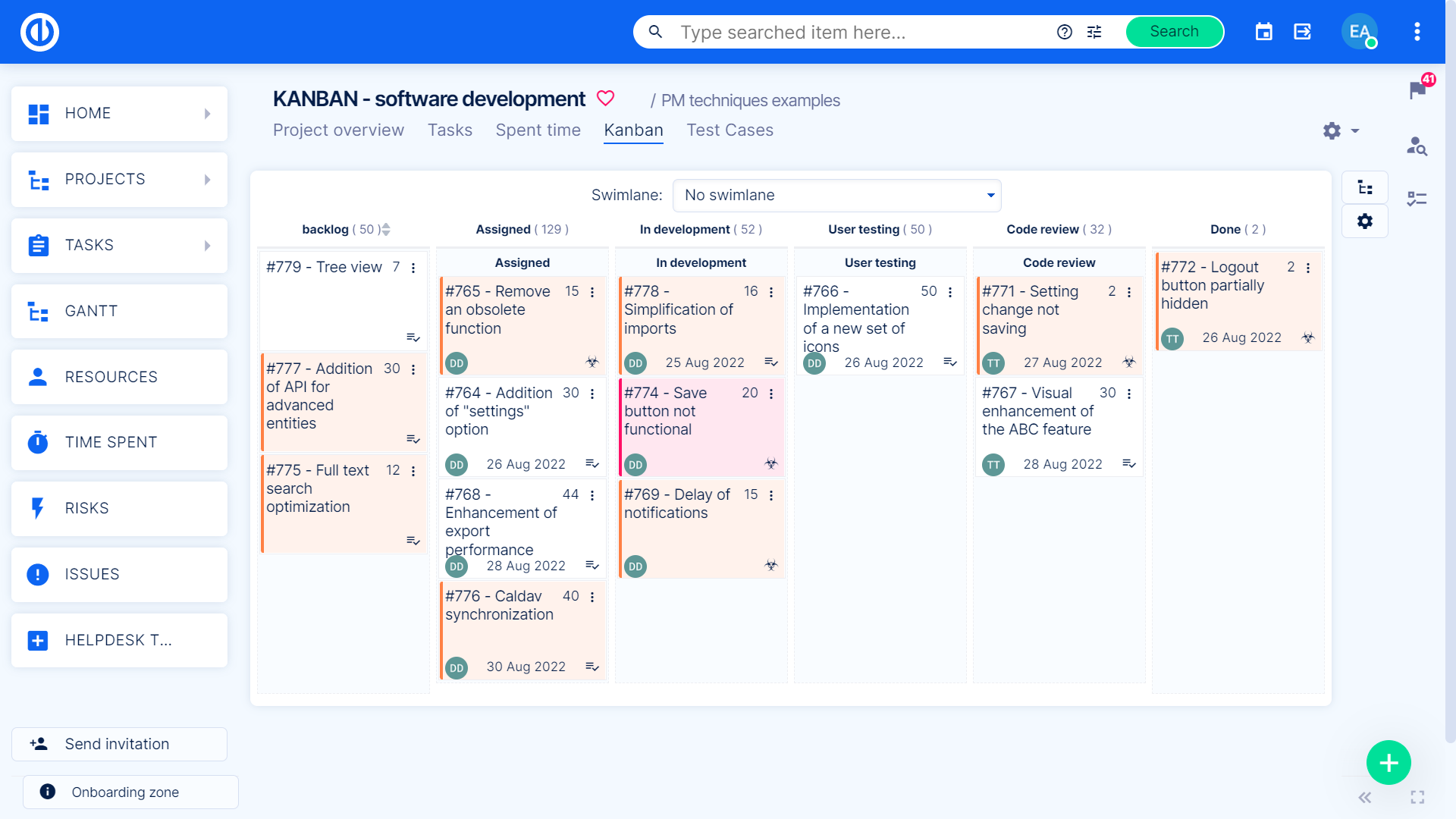Click the task checklist icon on the right edge
Viewport: 1456px width, 819px height.
1417,199
